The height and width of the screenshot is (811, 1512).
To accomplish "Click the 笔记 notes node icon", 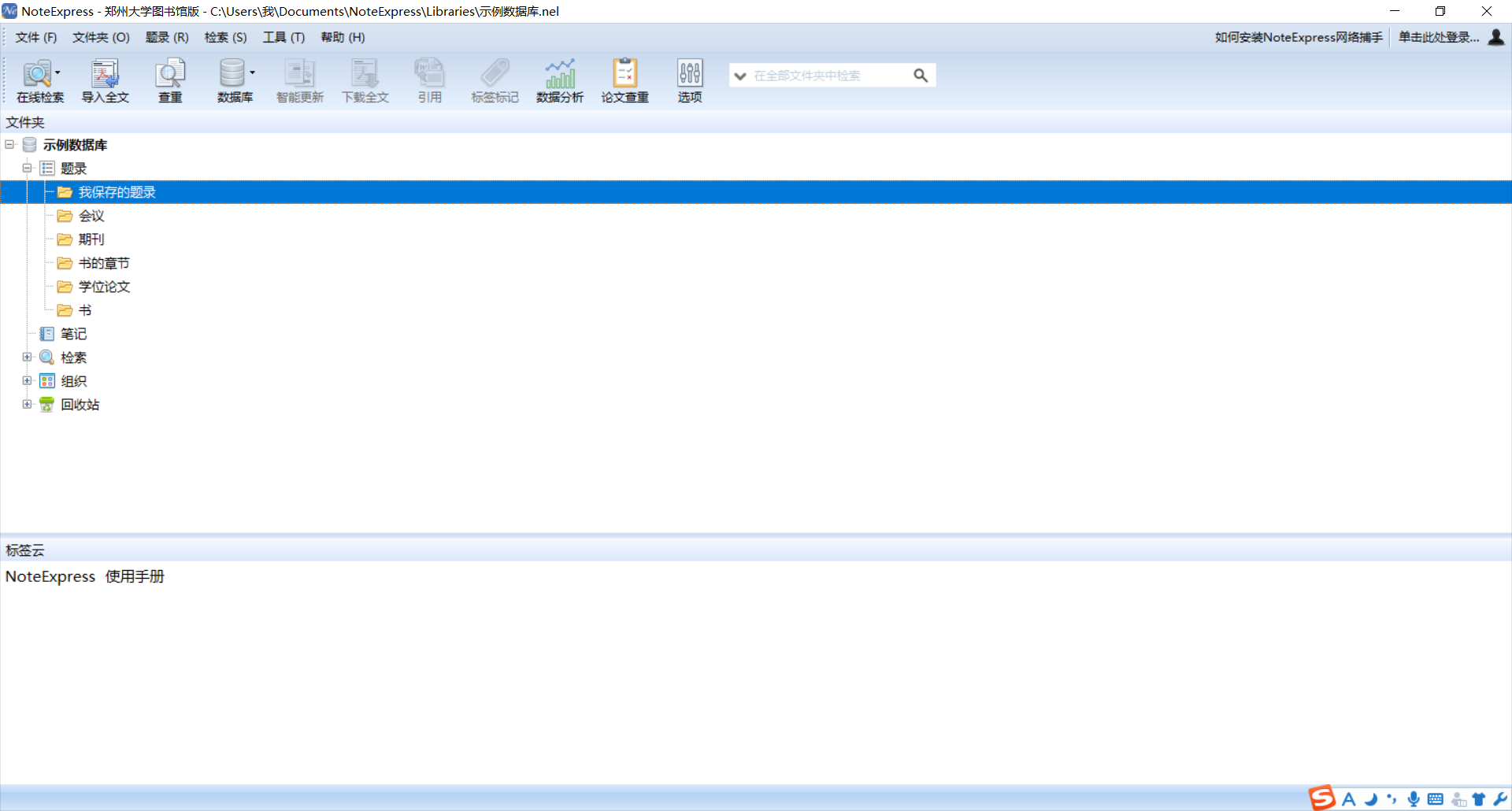I will (x=47, y=334).
